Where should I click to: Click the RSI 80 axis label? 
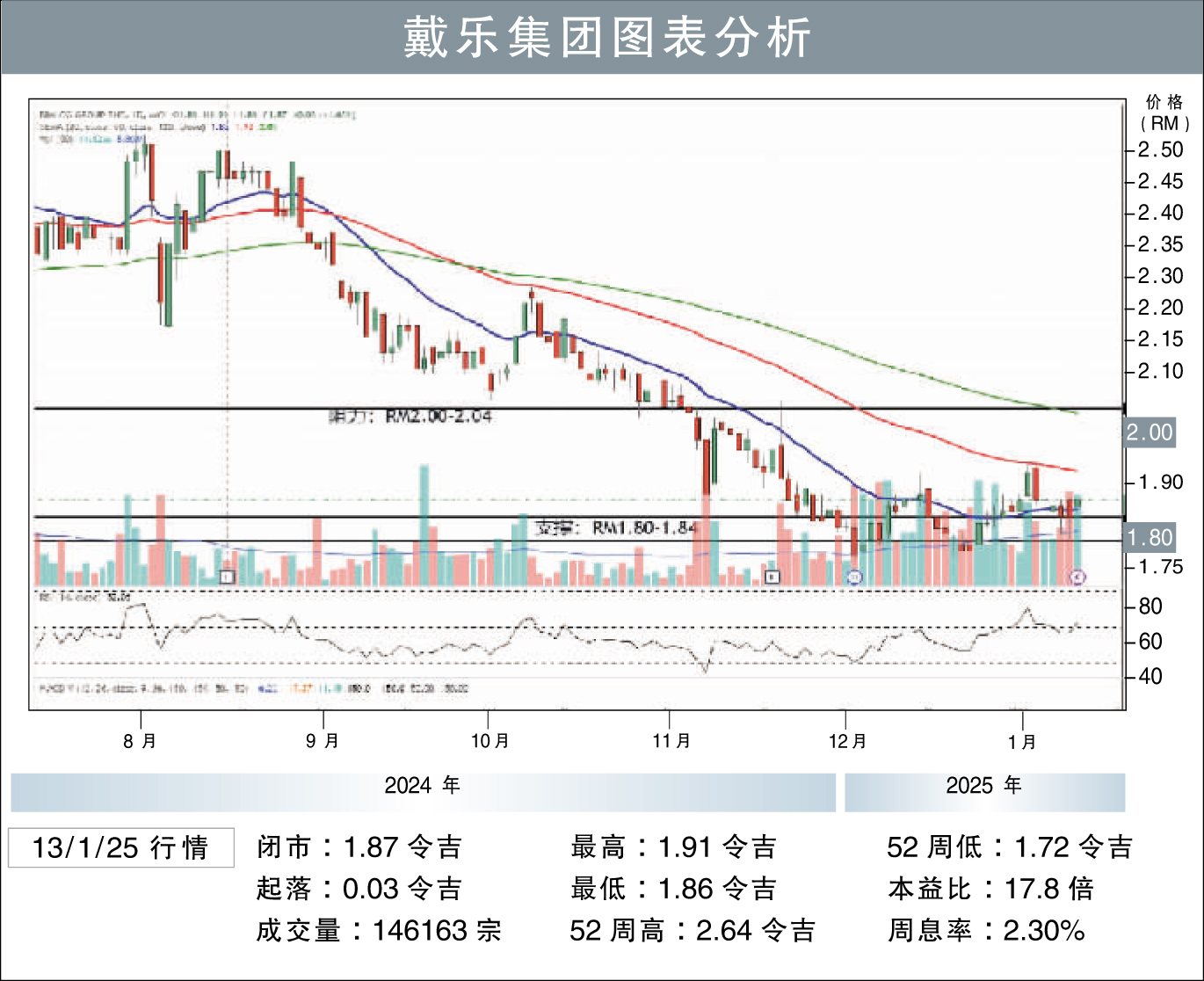click(1150, 607)
